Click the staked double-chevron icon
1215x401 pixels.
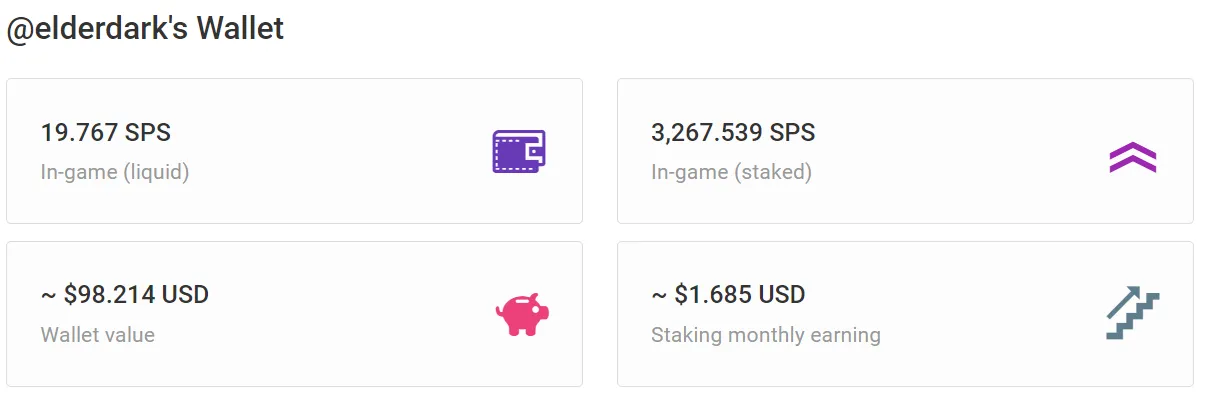click(x=1132, y=157)
